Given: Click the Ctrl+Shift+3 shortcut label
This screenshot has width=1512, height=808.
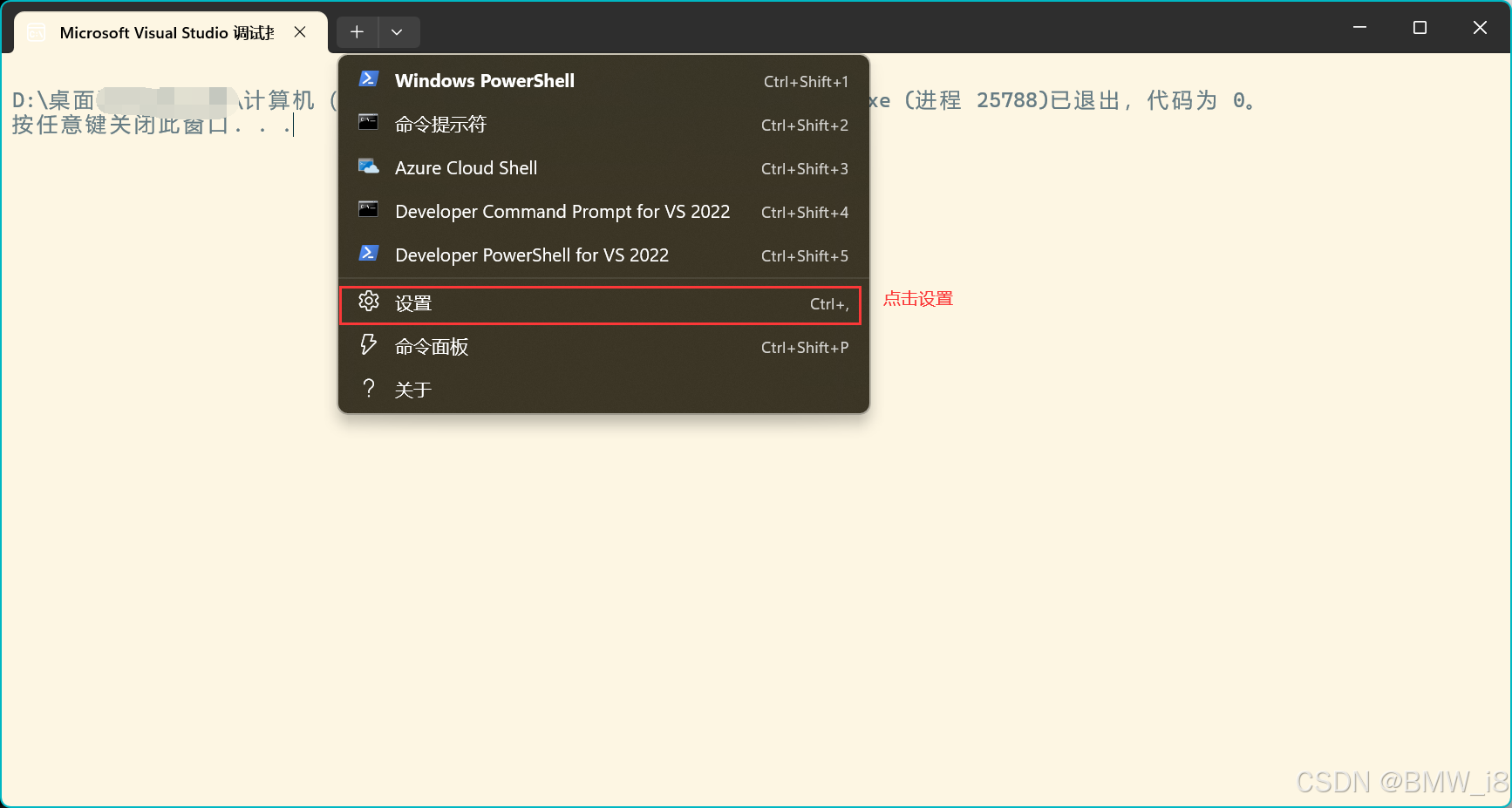Looking at the screenshot, I should 805,169.
